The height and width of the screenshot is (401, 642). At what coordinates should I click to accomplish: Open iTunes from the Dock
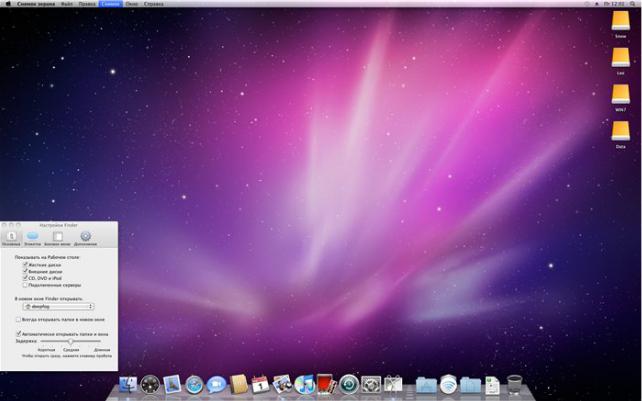[x=305, y=385]
